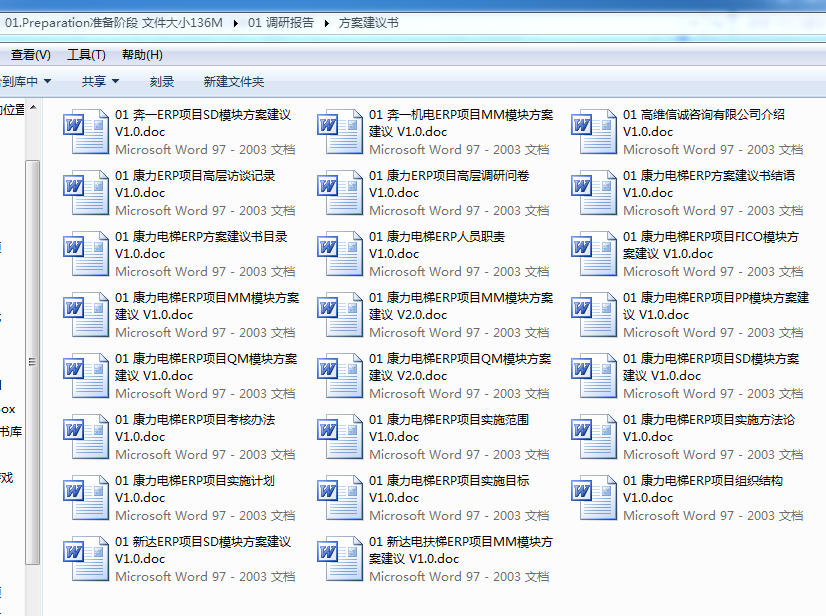Select Word icon of 康力电梯ERP项目实施目标 V1.0.doc
Image resolution: width=826 pixels, height=616 pixels.
(340, 498)
